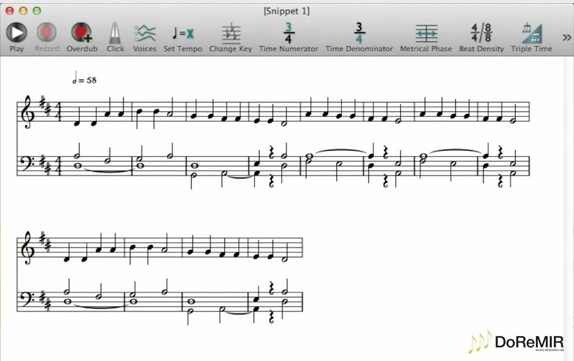Click the DoReMIR logo
574x361 pixels.
point(517,342)
